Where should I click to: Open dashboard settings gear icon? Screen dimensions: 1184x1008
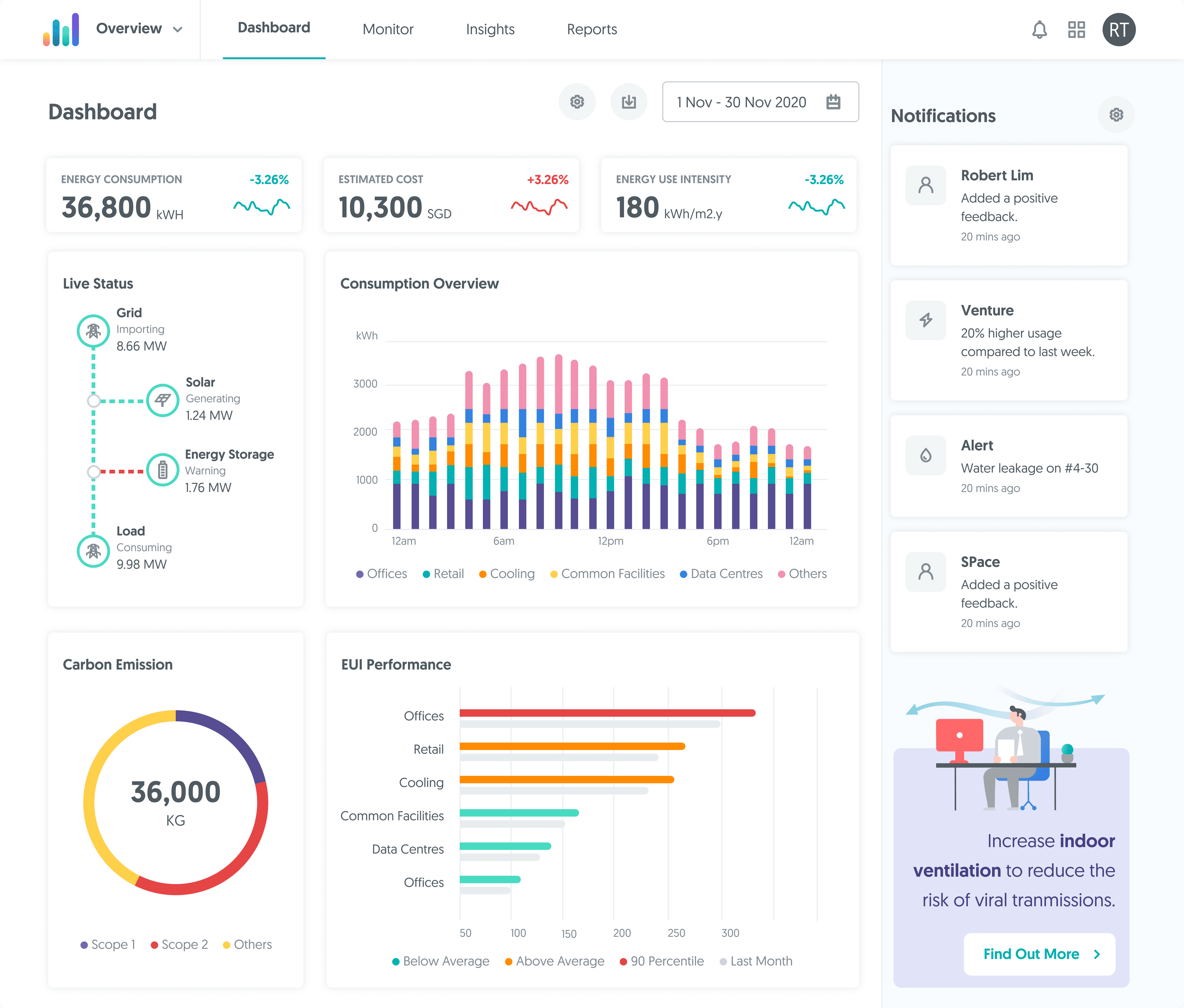pos(577,102)
